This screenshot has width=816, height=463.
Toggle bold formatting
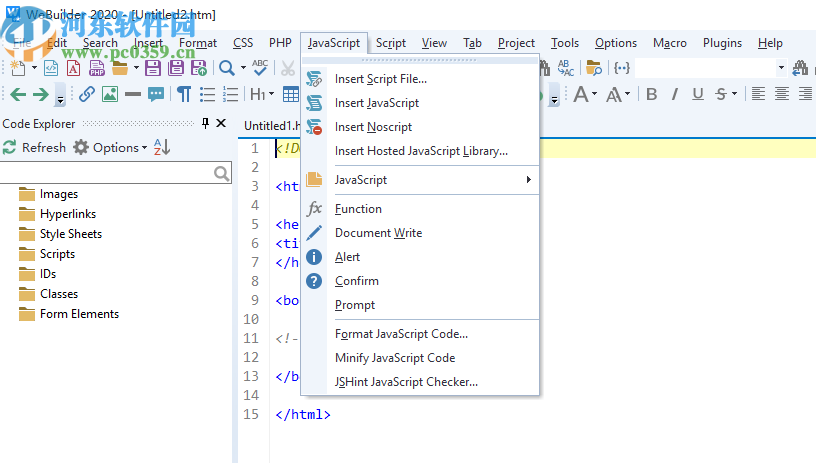tap(651, 95)
